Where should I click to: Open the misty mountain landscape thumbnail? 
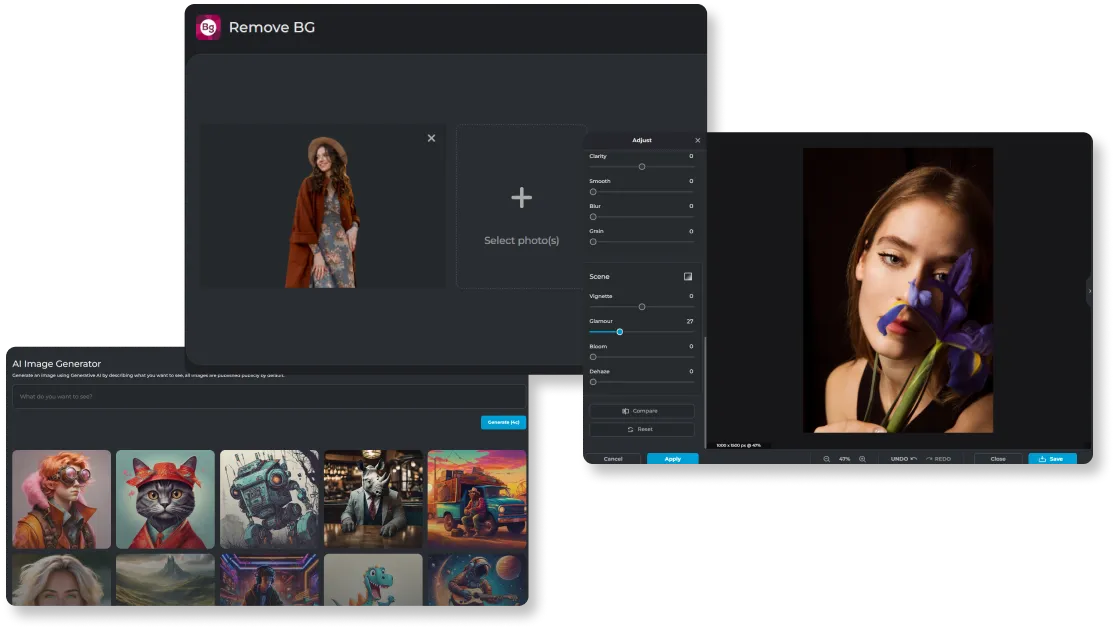[165, 580]
